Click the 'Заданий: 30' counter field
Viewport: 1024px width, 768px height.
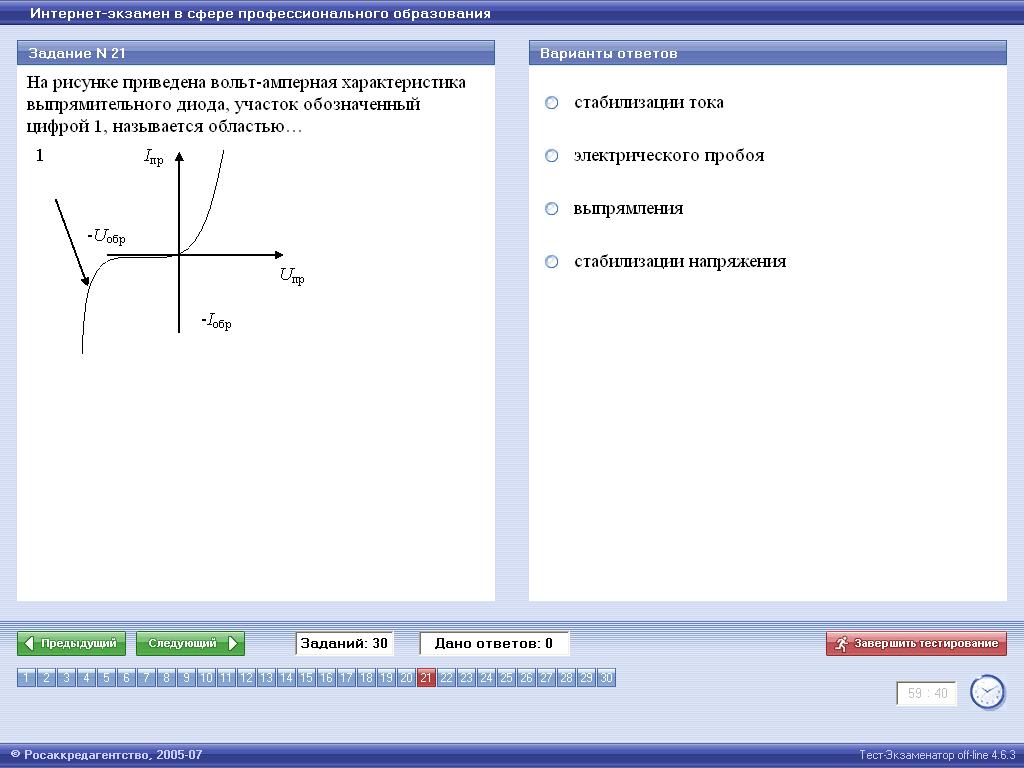click(x=344, y=643)
